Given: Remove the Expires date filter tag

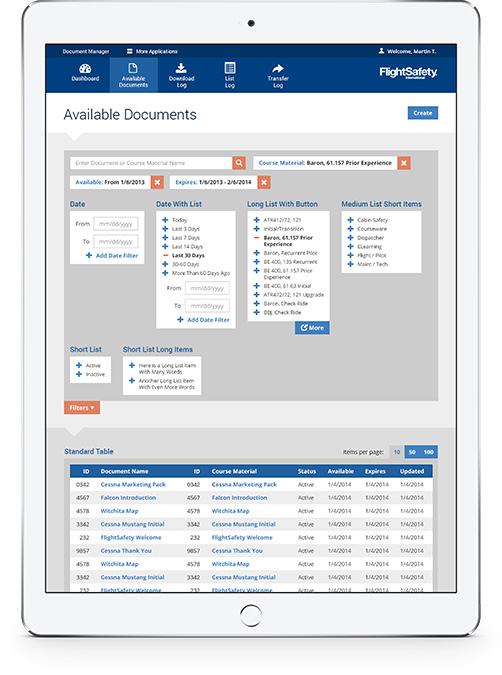Looking at the screenshot, I should (264, 182).
